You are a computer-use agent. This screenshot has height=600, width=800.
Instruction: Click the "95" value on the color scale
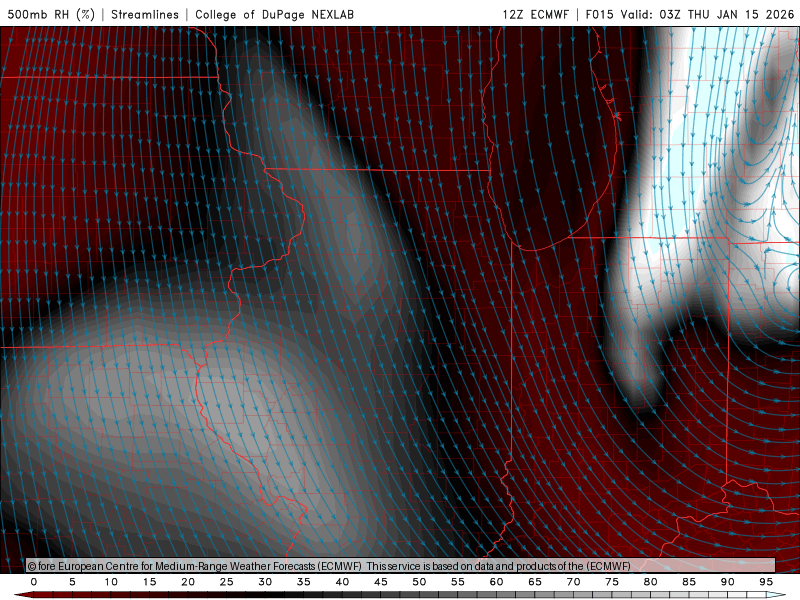(766, 582)
